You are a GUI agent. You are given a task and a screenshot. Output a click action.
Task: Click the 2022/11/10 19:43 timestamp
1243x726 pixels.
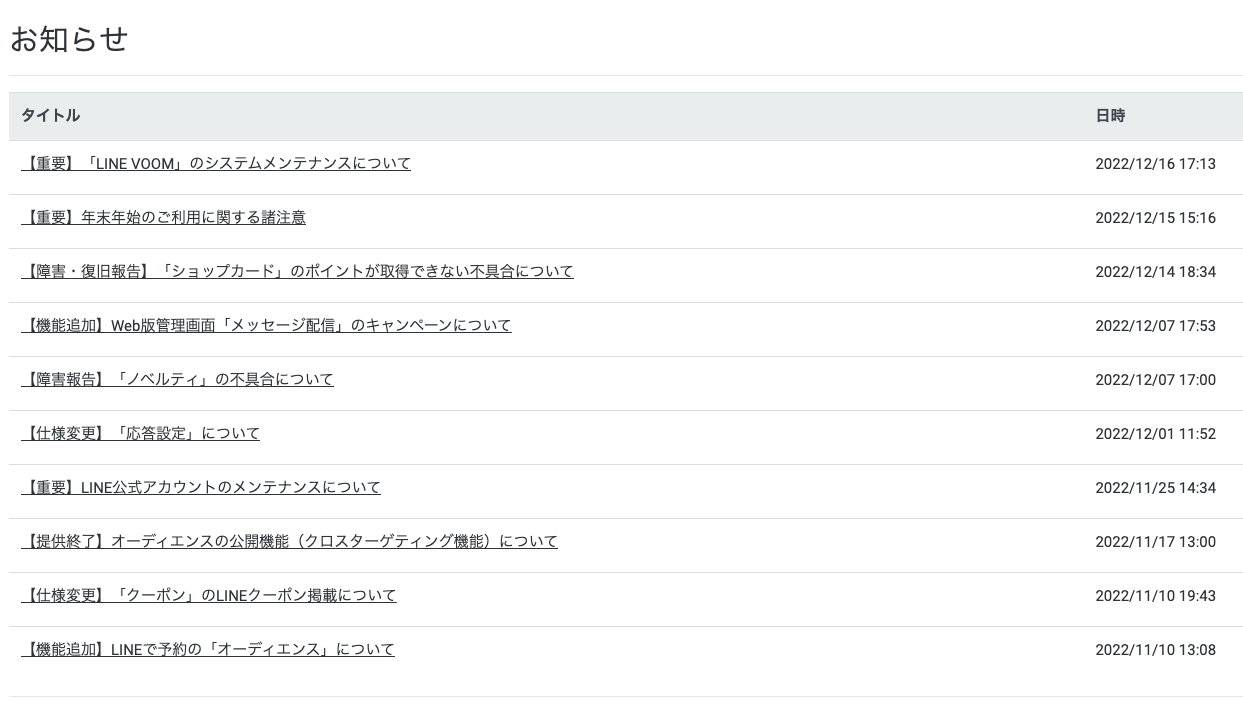click(x=1155, y=596)
